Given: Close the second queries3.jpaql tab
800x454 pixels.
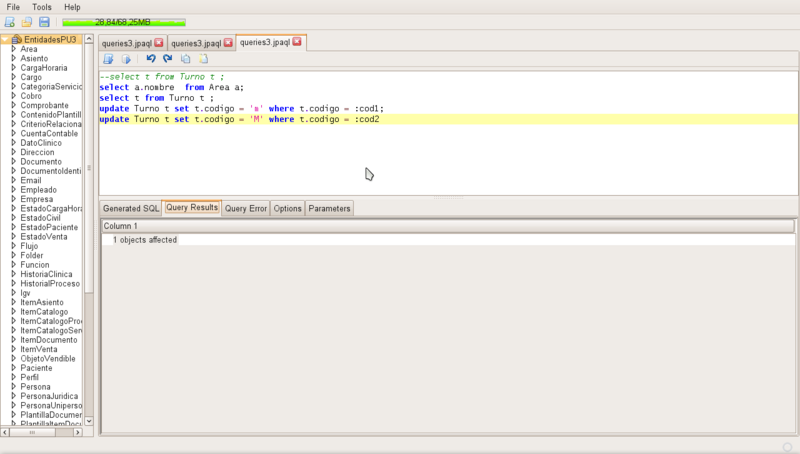Looking at the screenshot, I should click(228, 43).
